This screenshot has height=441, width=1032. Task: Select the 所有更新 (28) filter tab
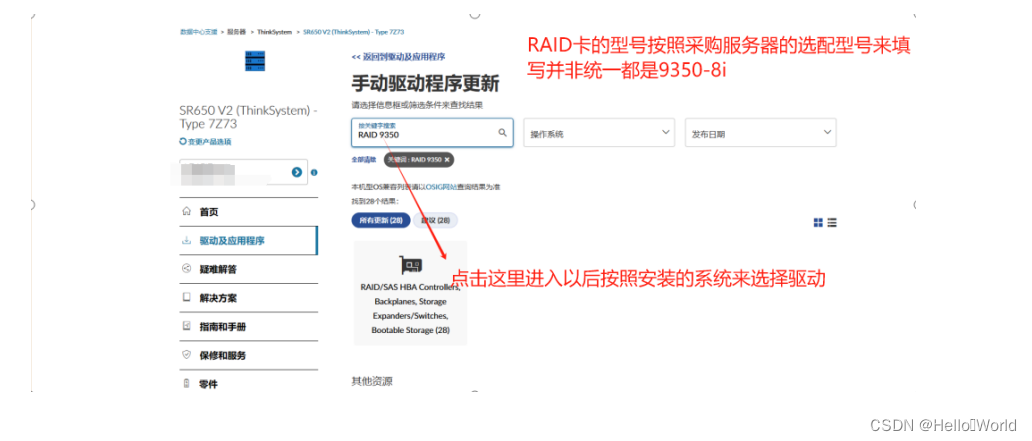[x=381, y=220]
